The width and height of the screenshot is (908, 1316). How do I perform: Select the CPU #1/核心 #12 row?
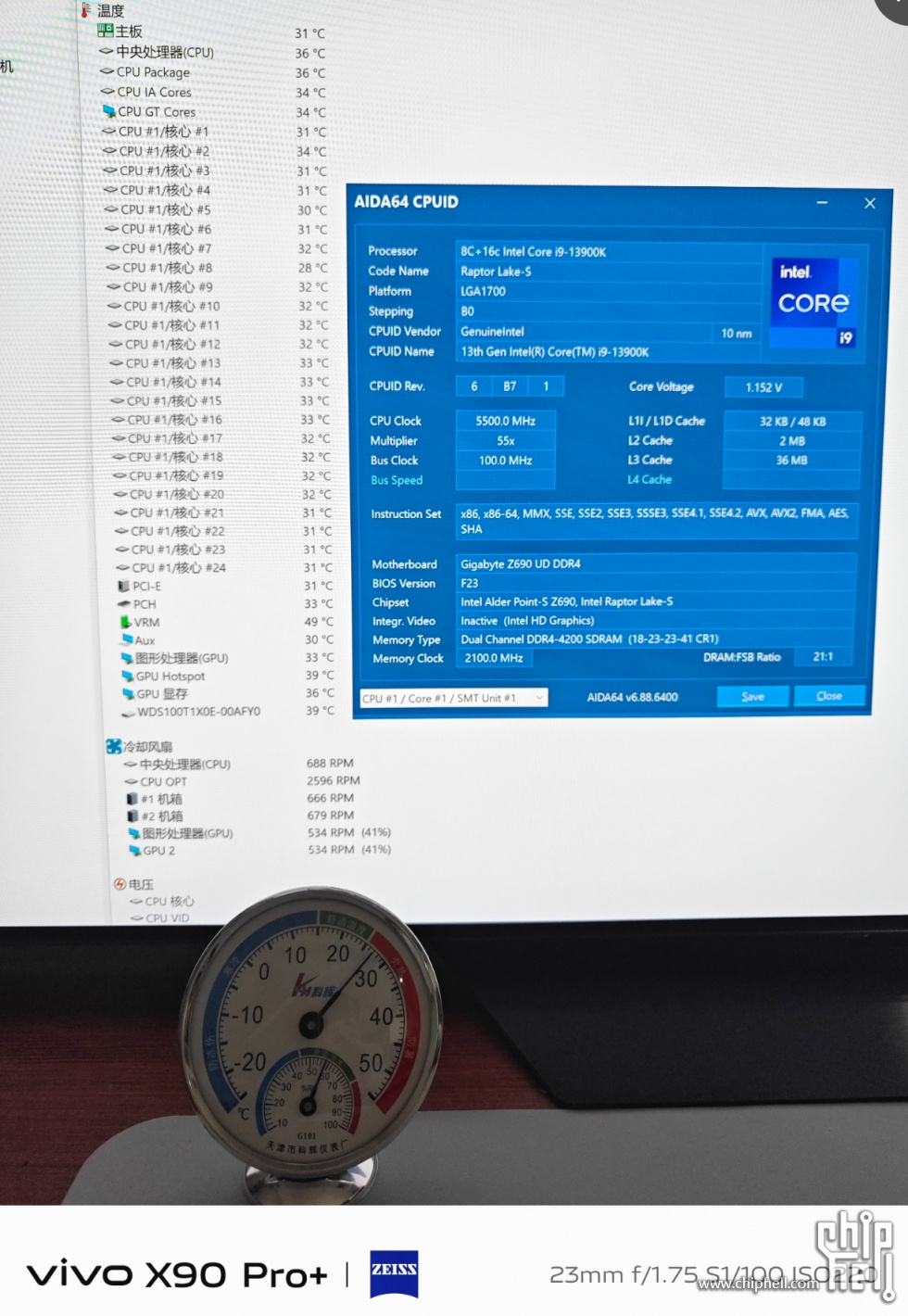(218, 344)
